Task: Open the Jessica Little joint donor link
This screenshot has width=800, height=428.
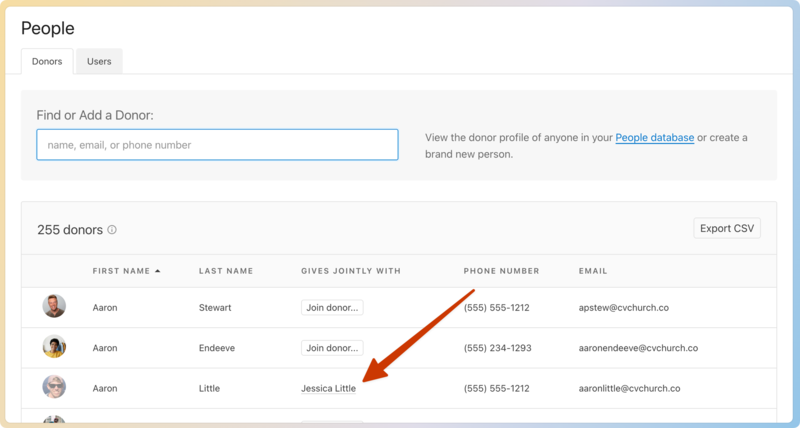Action: coord(328,388)
